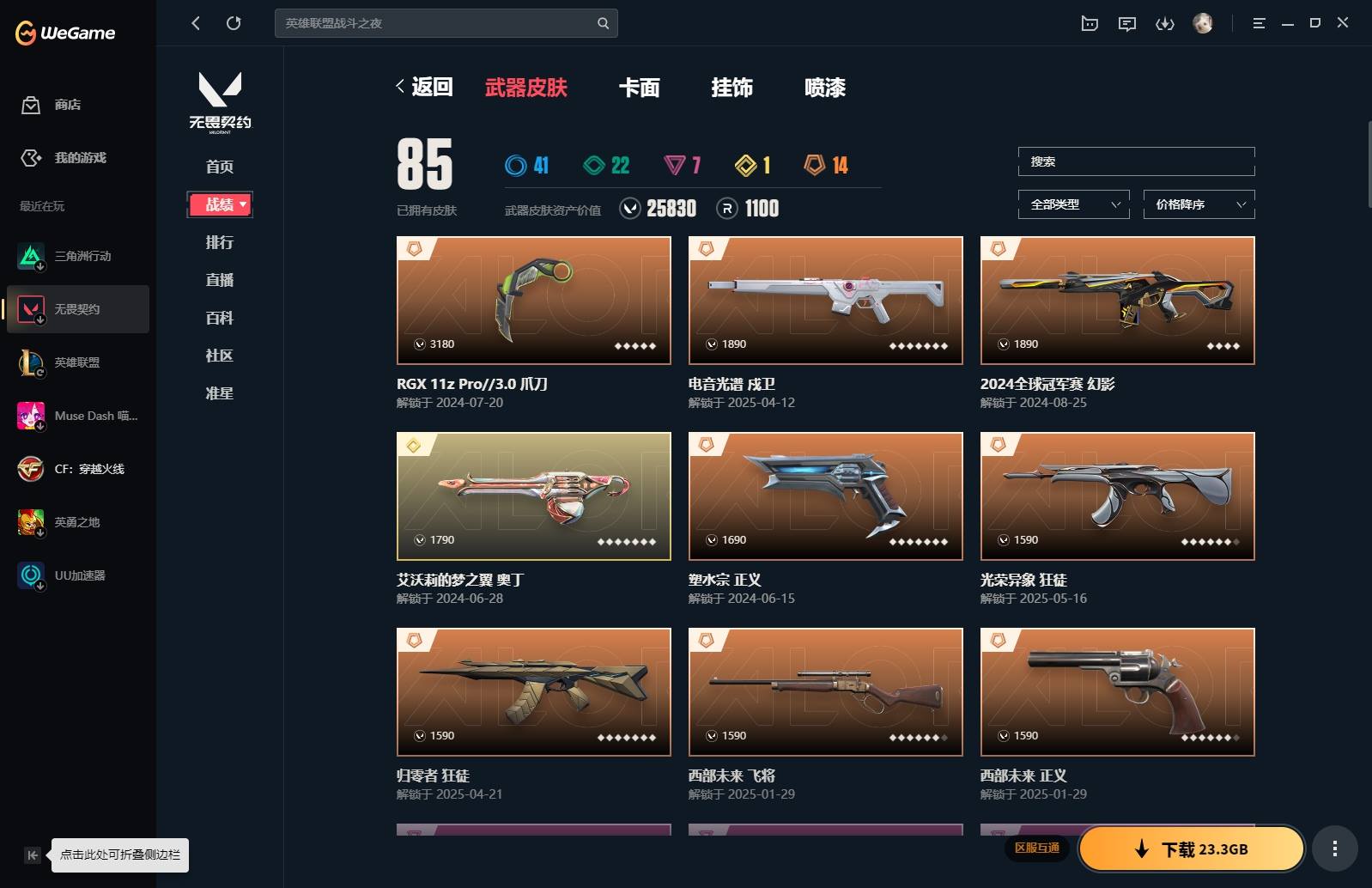The height and width of the screenshot is (888, 1372).
Task: Expand the 全部类型 type filter dropdown
Action: tap(1074, 204)
